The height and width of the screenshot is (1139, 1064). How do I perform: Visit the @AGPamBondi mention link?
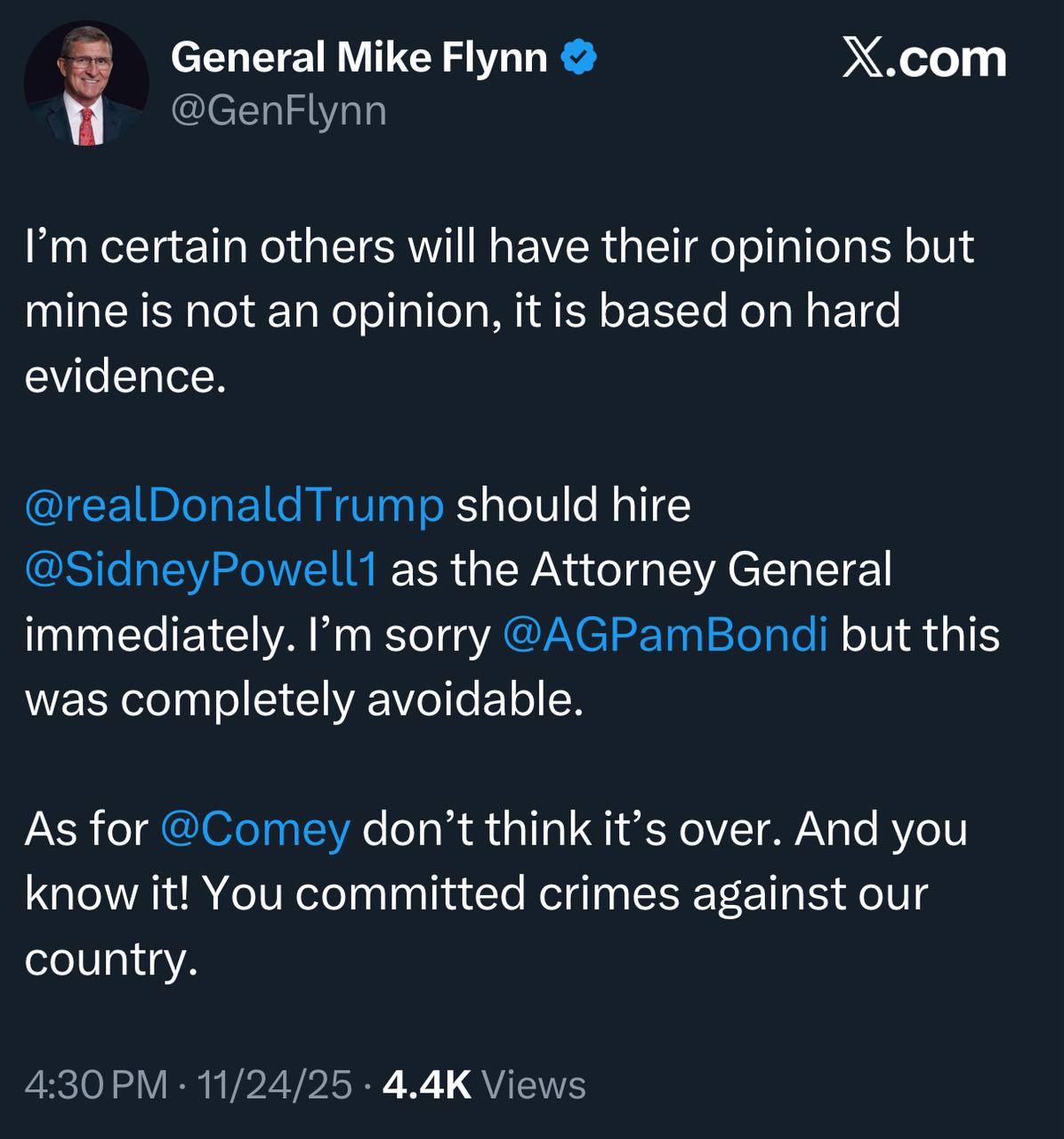pos(665,635)
